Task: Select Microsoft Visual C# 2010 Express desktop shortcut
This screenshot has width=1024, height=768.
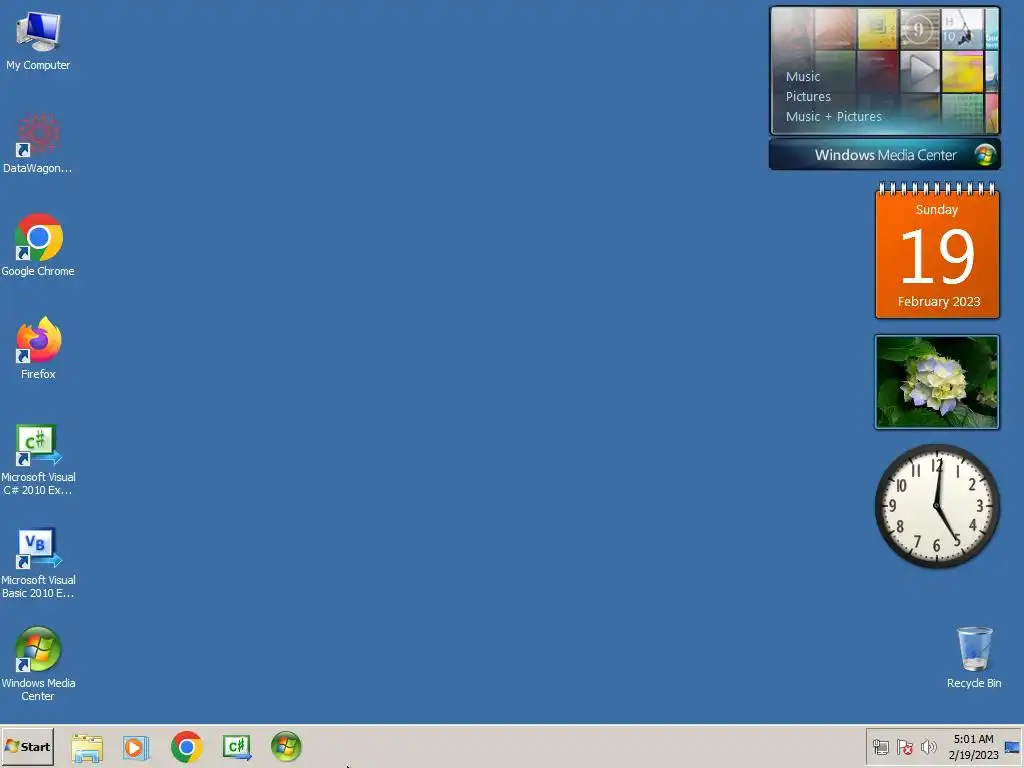Action: [x=38, y=460]
